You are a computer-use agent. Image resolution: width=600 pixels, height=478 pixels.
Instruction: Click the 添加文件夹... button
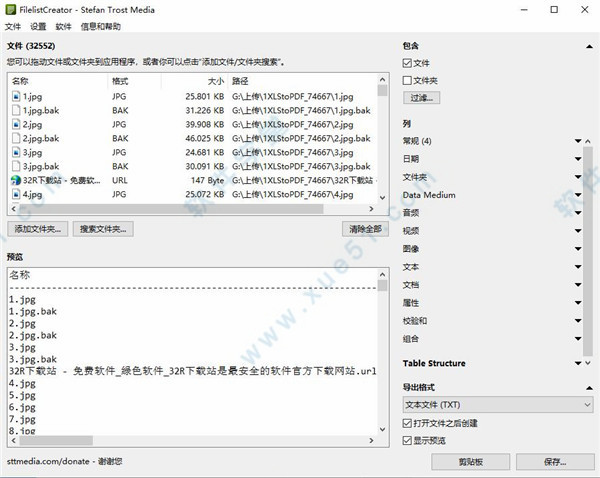coord(39,229)
